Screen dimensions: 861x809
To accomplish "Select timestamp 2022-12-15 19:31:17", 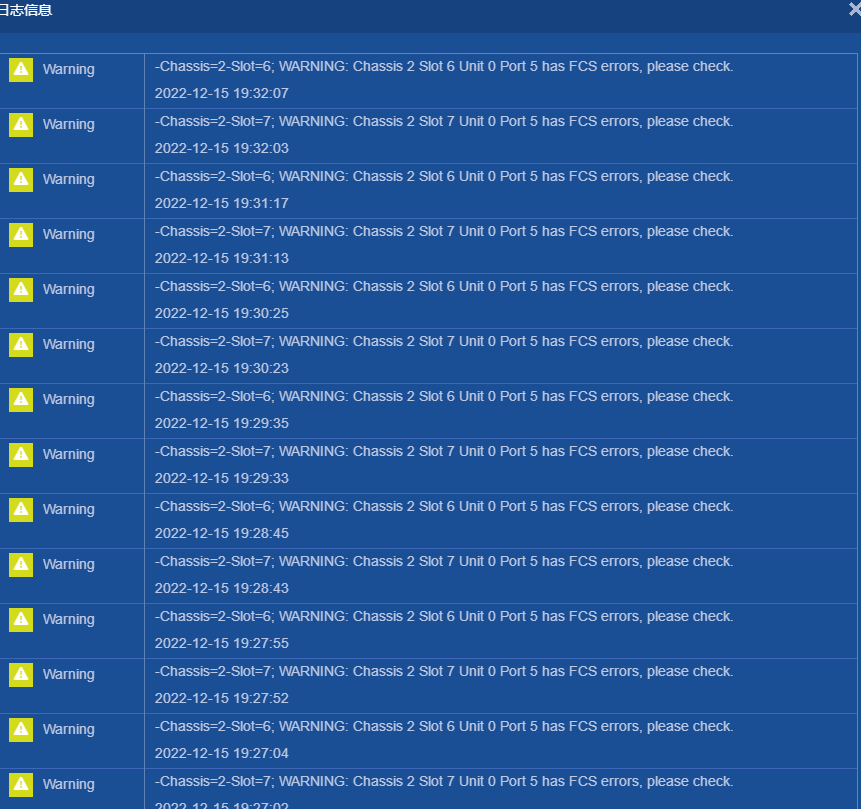I will click(x=221, y=203).
